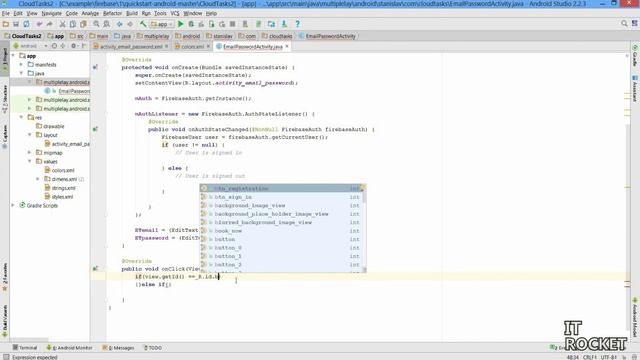This screenshot has height=360, width=640.
Task: Open the Navigate menu
Action: (x=51, y=13)
